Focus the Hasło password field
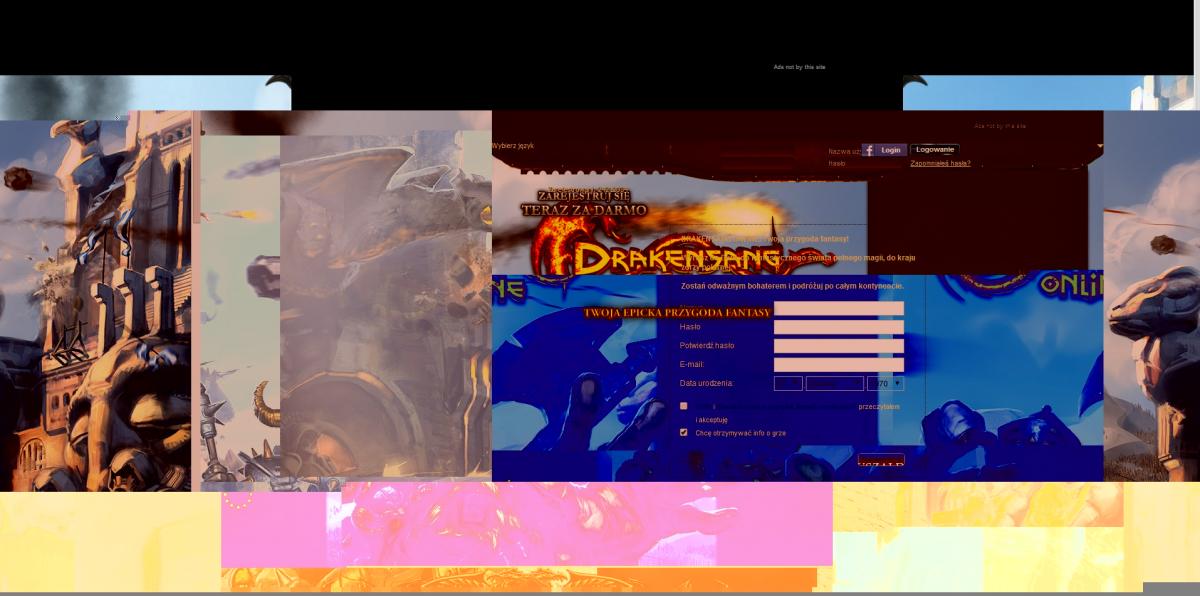 [x=839, y=327]
